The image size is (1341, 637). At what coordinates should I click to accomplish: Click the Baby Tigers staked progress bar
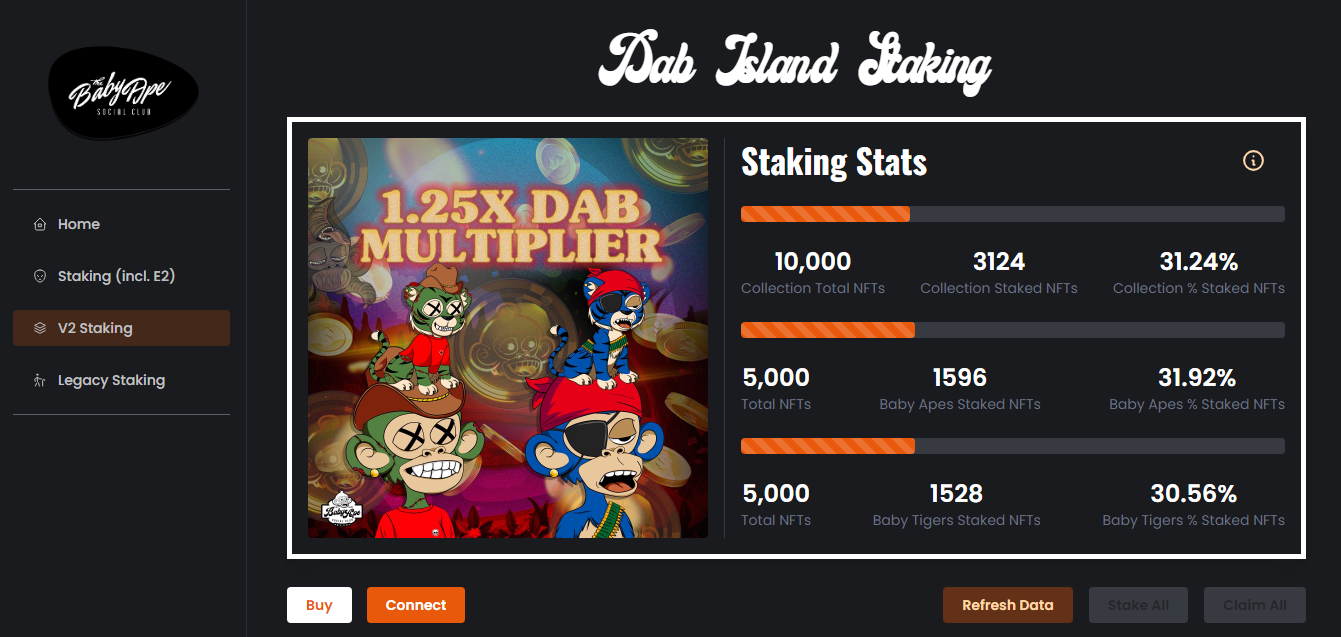(x=1012, y=446)
